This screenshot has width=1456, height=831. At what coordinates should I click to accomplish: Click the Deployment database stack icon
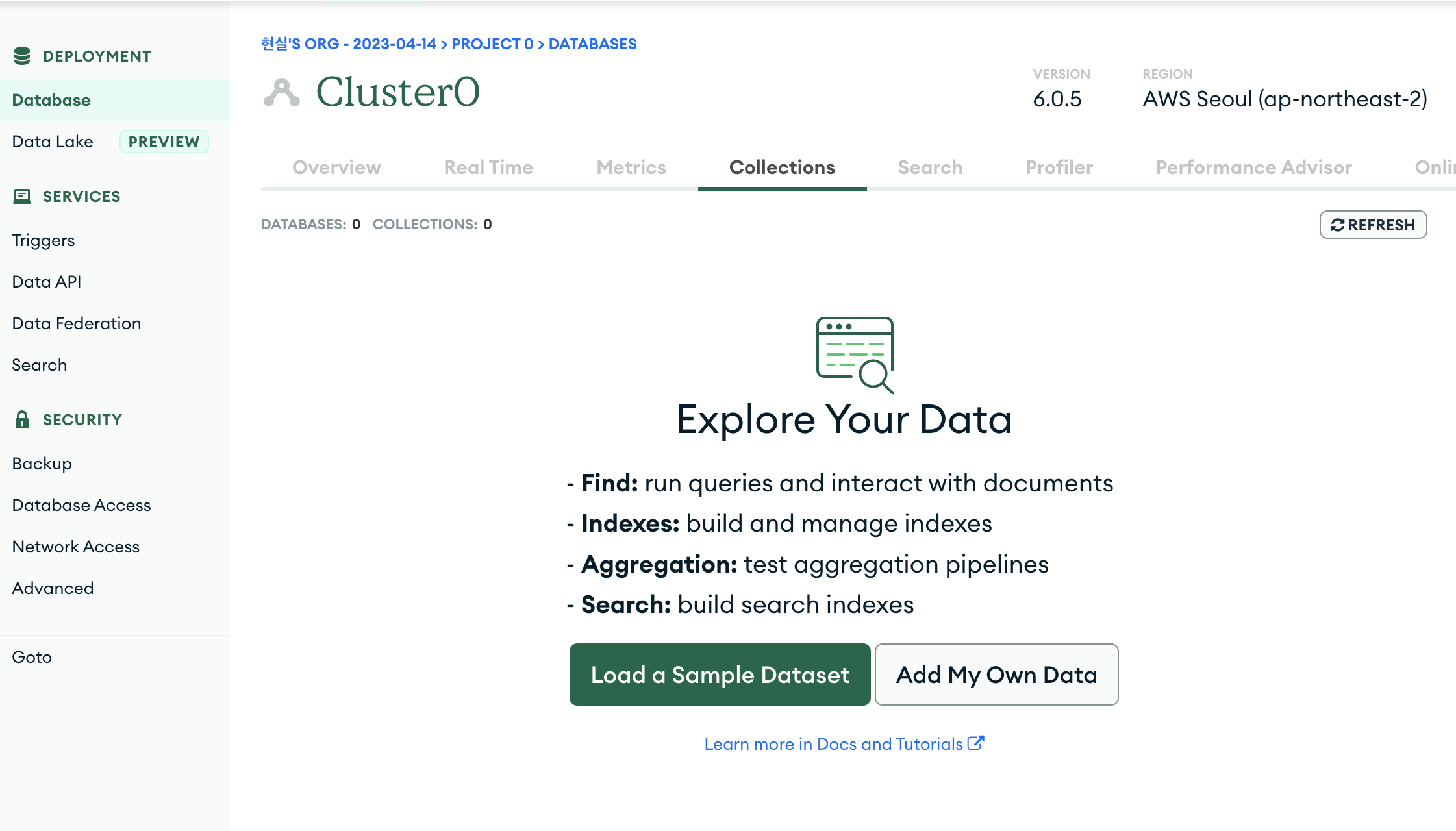pyautogui.click(x=22, y=56)
